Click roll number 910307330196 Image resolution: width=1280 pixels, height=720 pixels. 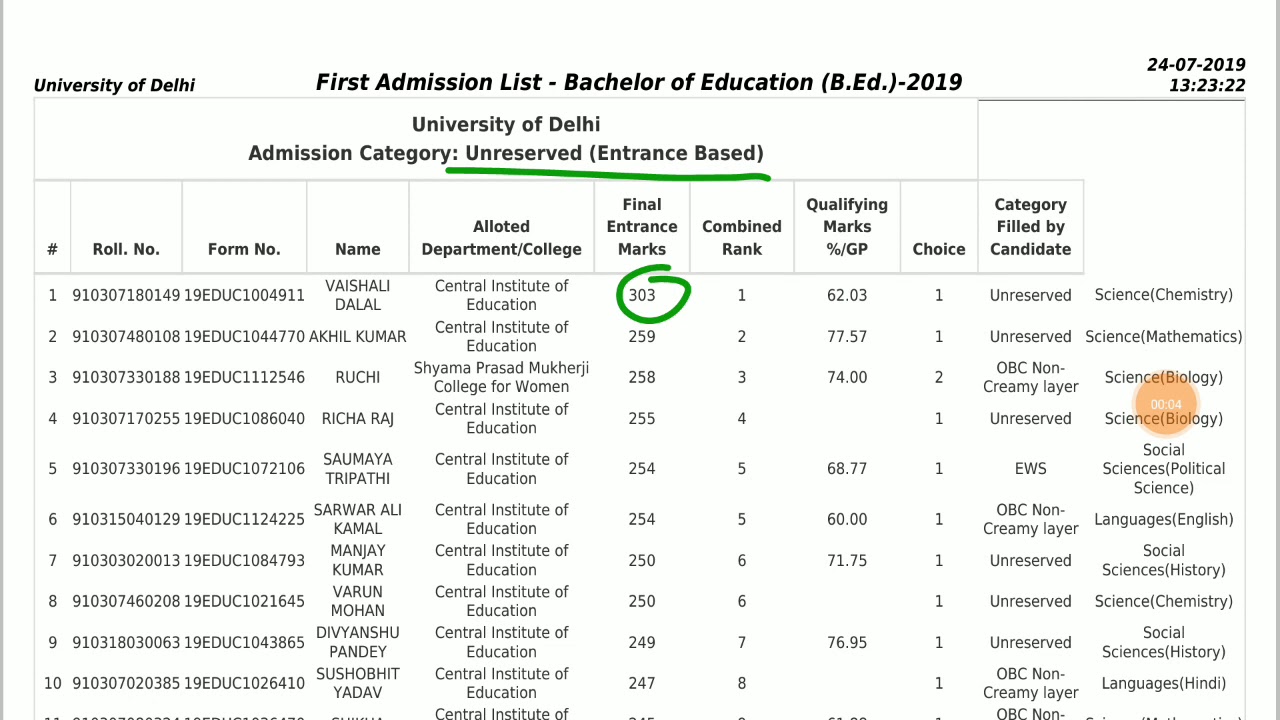(x=126, y=469)
